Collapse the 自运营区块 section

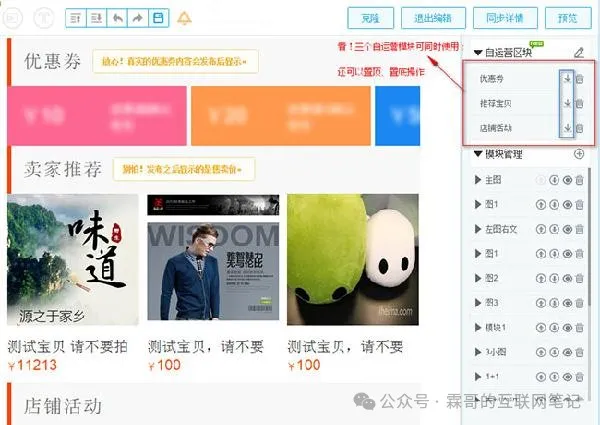coord(478,52)
